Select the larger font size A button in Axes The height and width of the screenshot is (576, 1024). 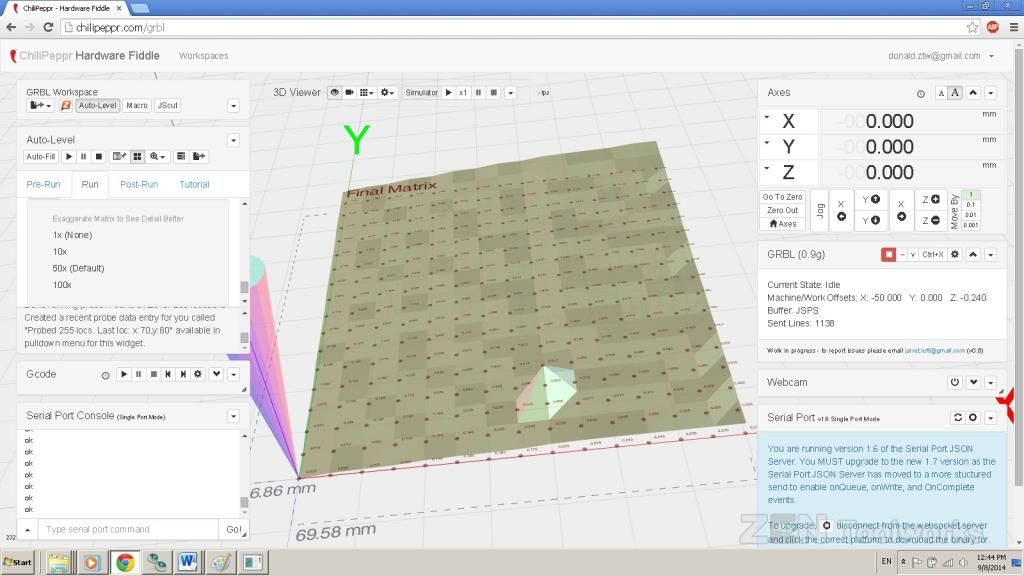tap(955, 93)
